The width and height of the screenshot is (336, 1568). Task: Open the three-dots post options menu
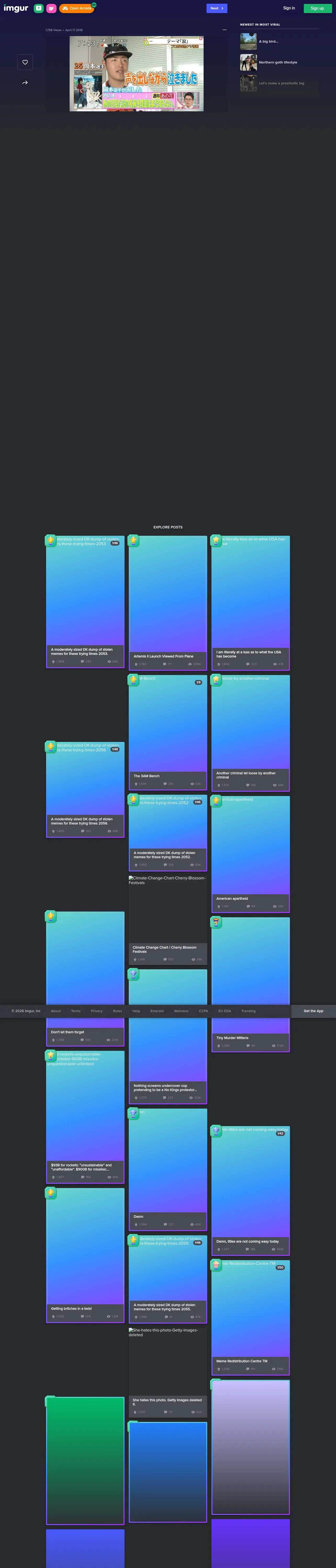click(225, 30)
